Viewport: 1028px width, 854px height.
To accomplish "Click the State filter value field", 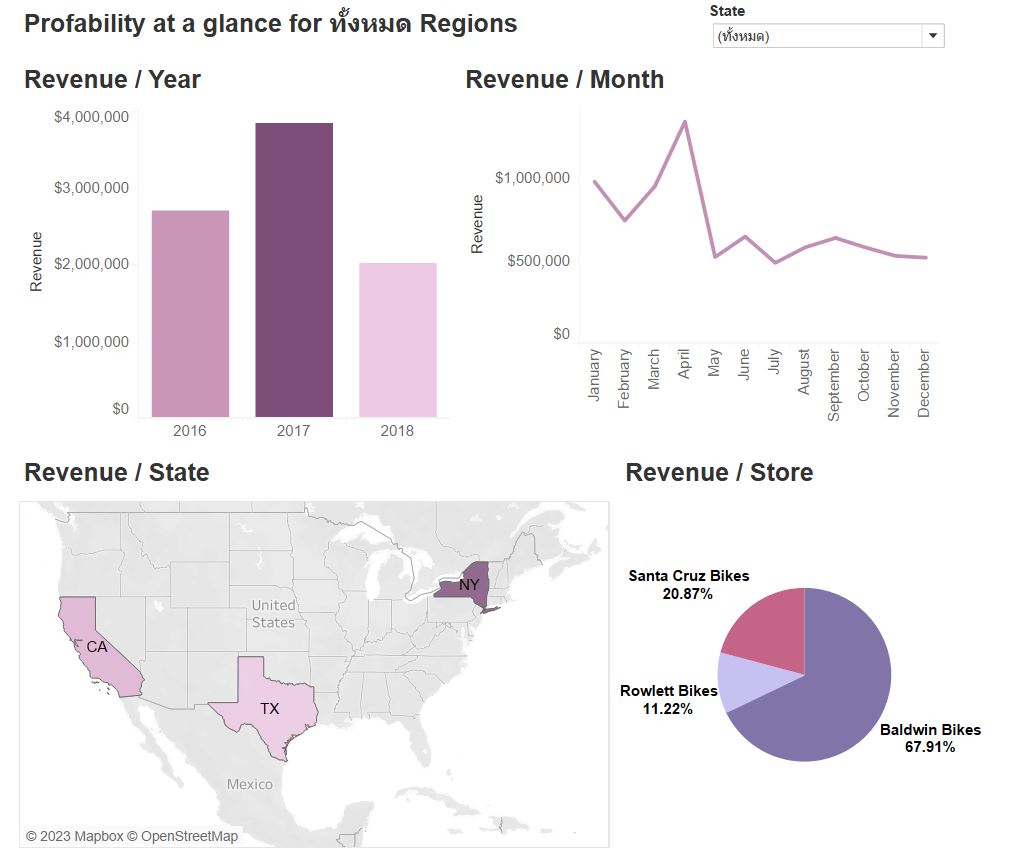I will 815,36.
